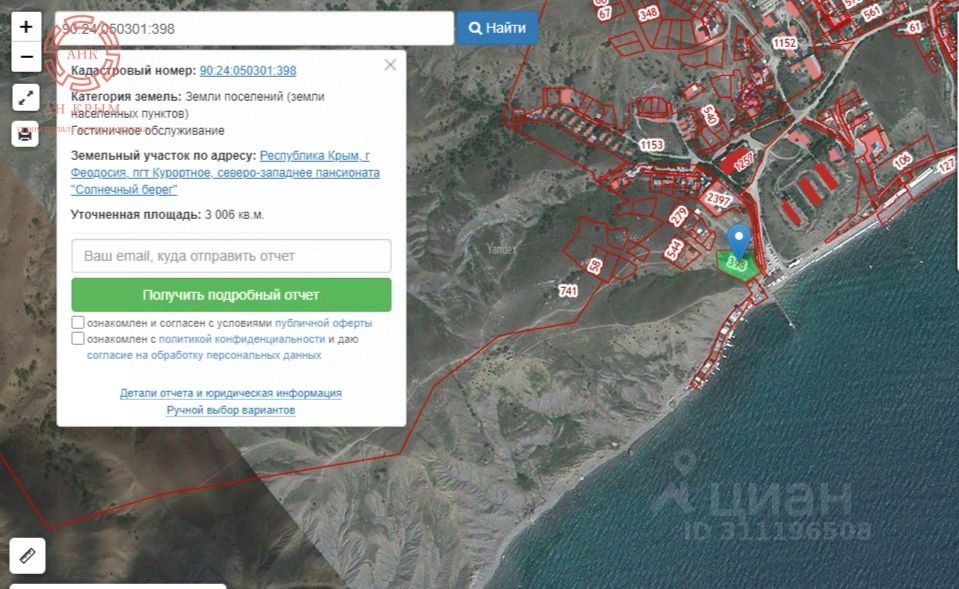Click parcel label 348 on map

point(648,13)
